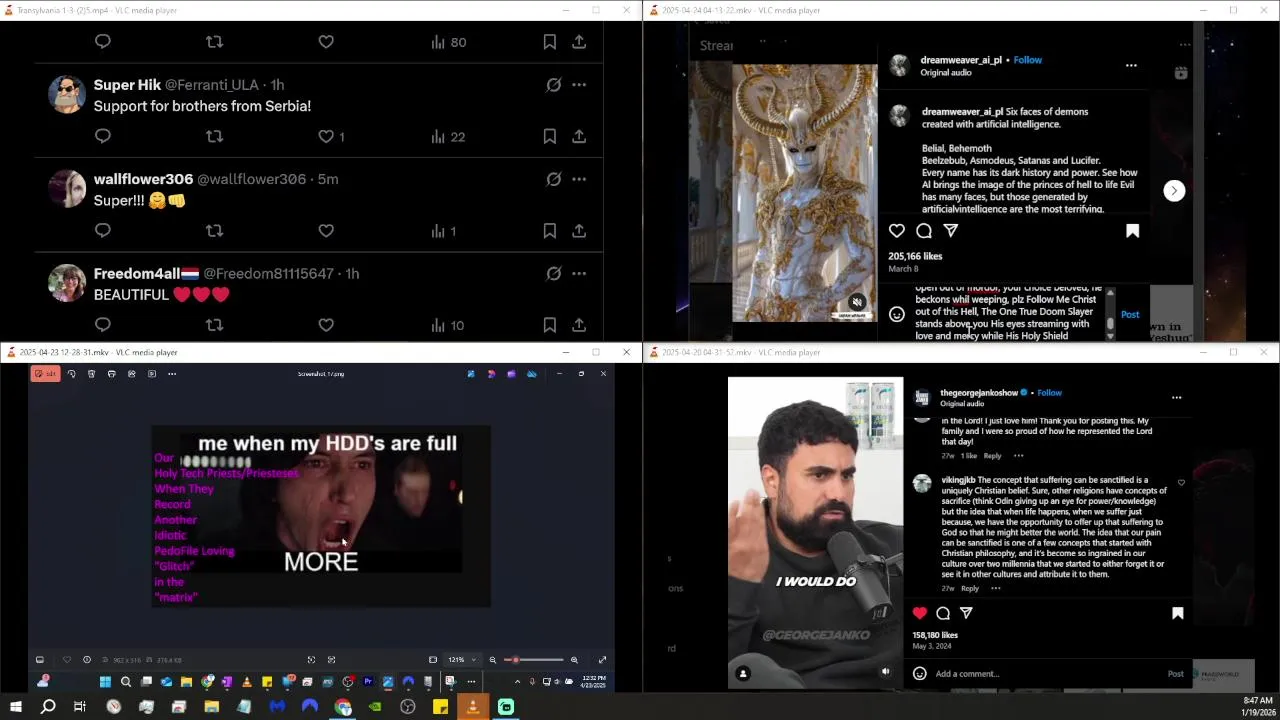Open 205,166 likes list
The image size is (1280, 720).
[915, 256]
